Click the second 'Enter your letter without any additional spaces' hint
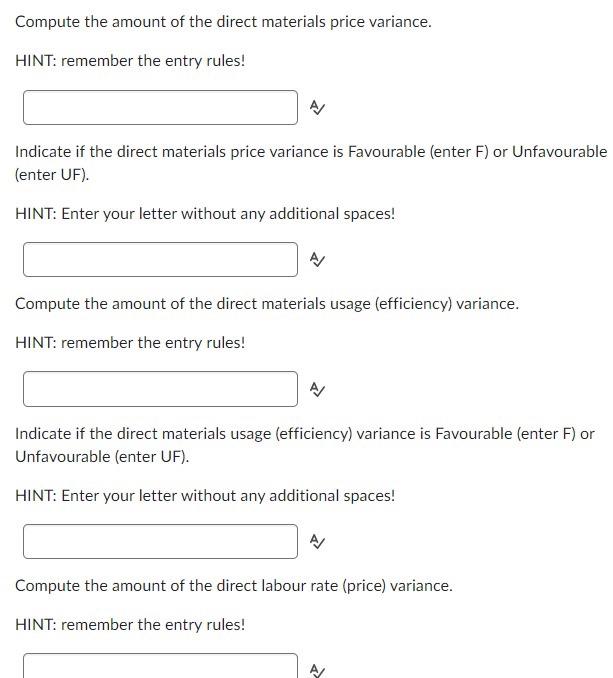The image size is (613, 678). (205, 496)
